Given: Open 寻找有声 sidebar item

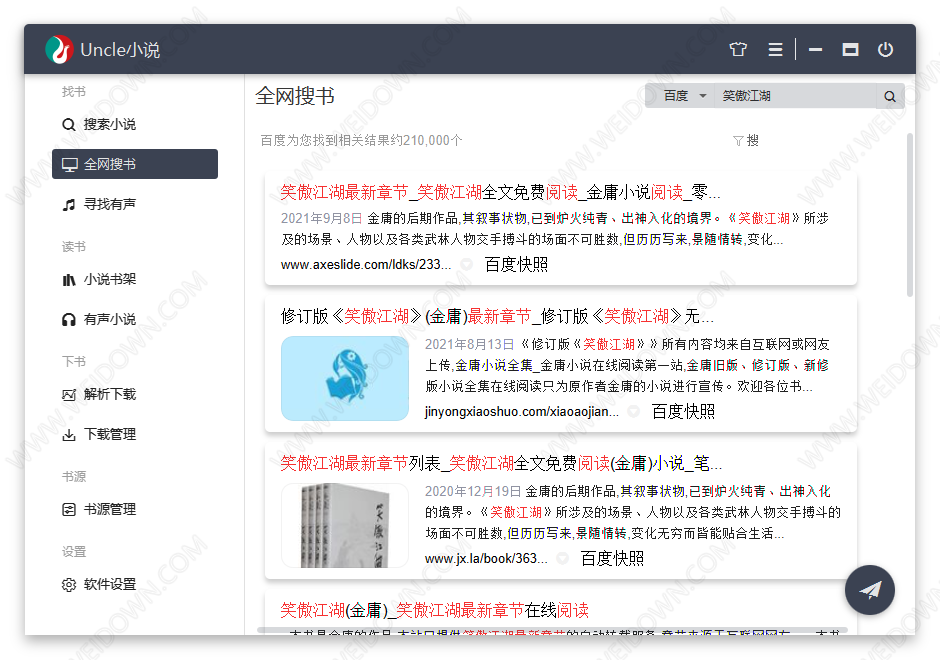Looking at the screenshot, I should pyautogui.click(x=135, y=204).
